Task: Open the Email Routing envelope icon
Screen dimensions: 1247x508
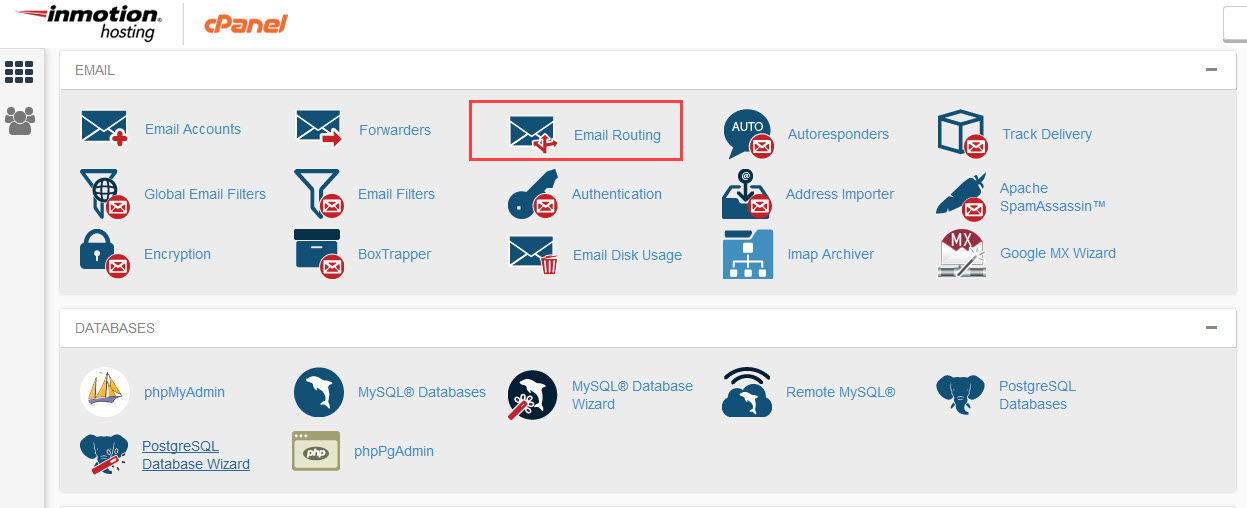Action: point(533,134)
